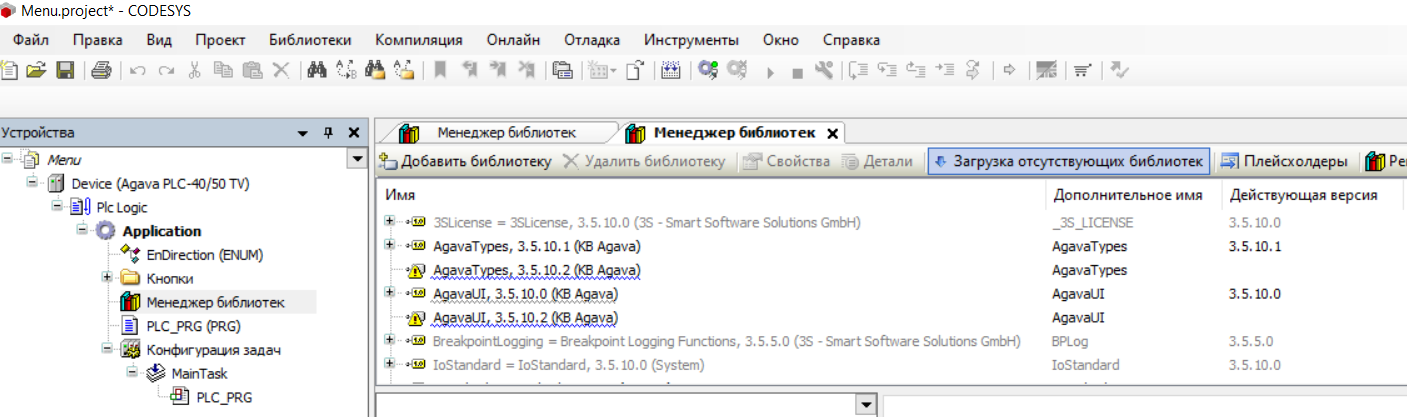Print with the printer toolbar icon
1407x417 pixels.
tap(100, 71)
